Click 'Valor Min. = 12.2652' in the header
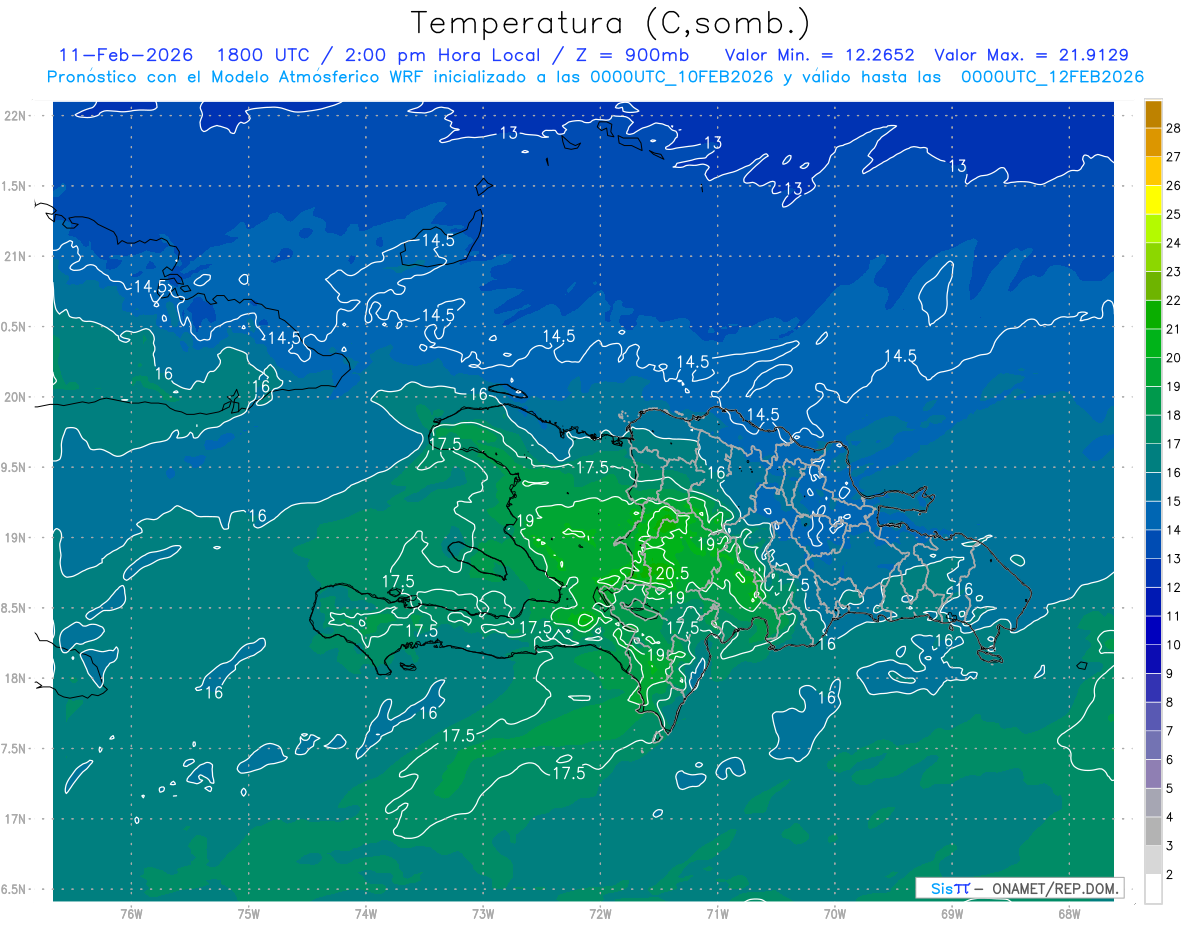This screenshot has width=1200, height=927. (819, 55)
